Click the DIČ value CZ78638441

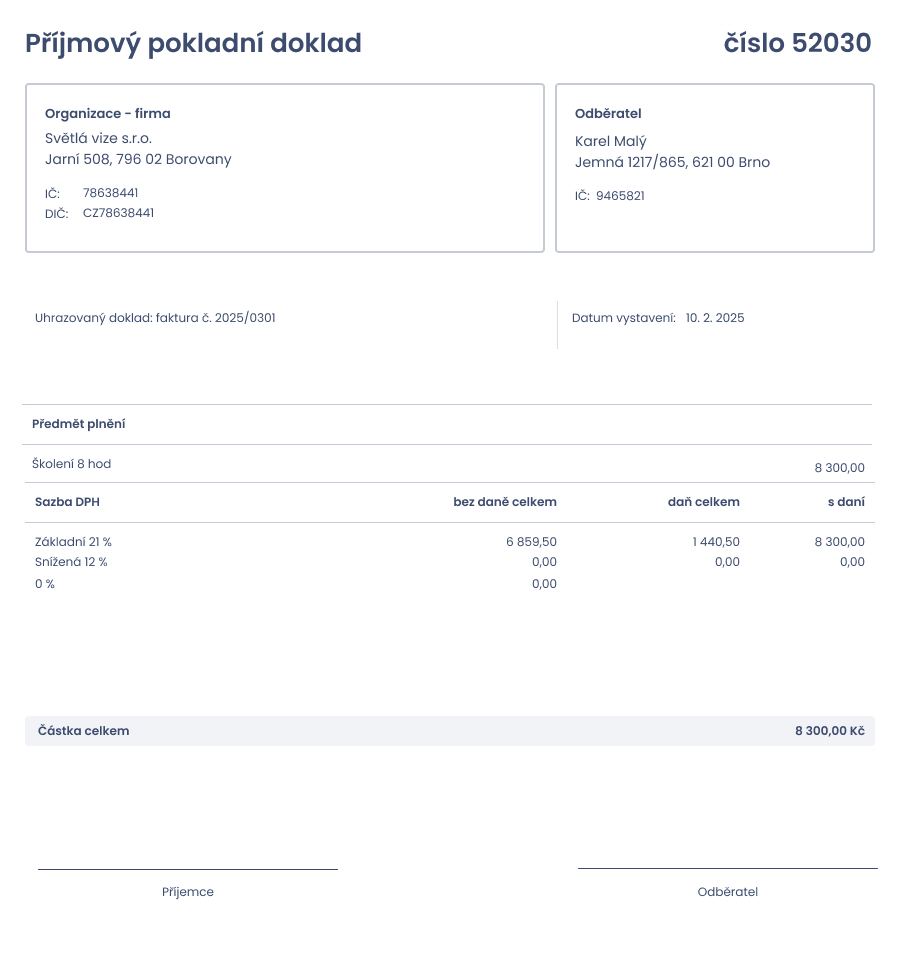118,213
